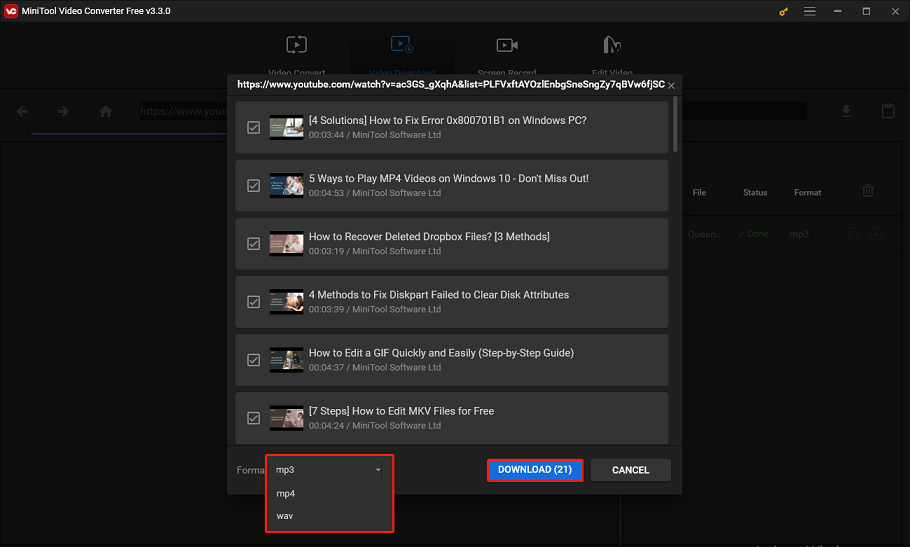The image size is (910, 547).
Task: Open the Screen Record tab
Action: tap(507, 53)
